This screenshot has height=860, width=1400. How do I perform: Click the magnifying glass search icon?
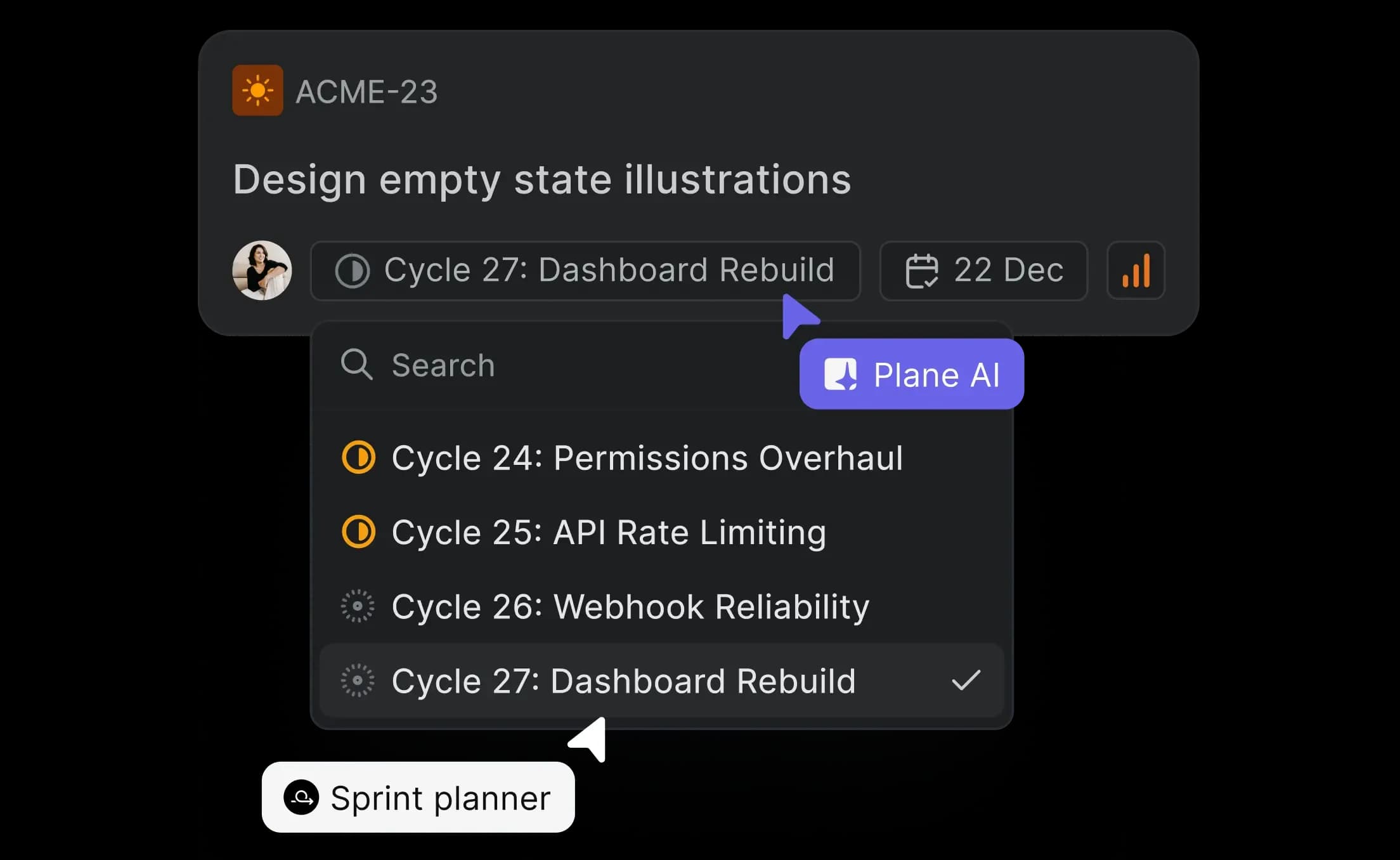click(x=356, y=365)
